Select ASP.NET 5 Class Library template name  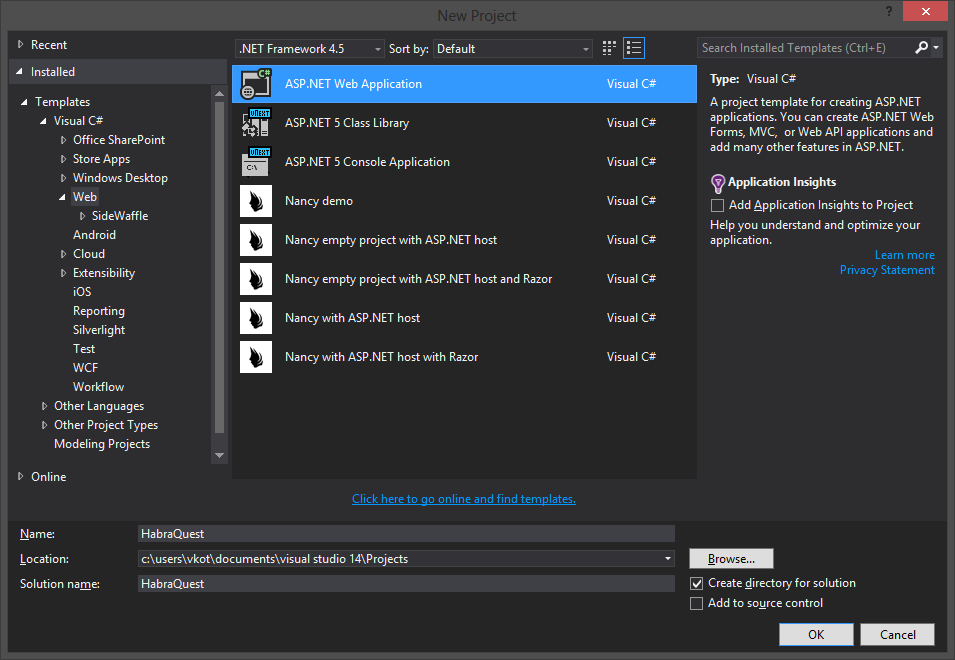pyautogui.click(x=347, y=123)
